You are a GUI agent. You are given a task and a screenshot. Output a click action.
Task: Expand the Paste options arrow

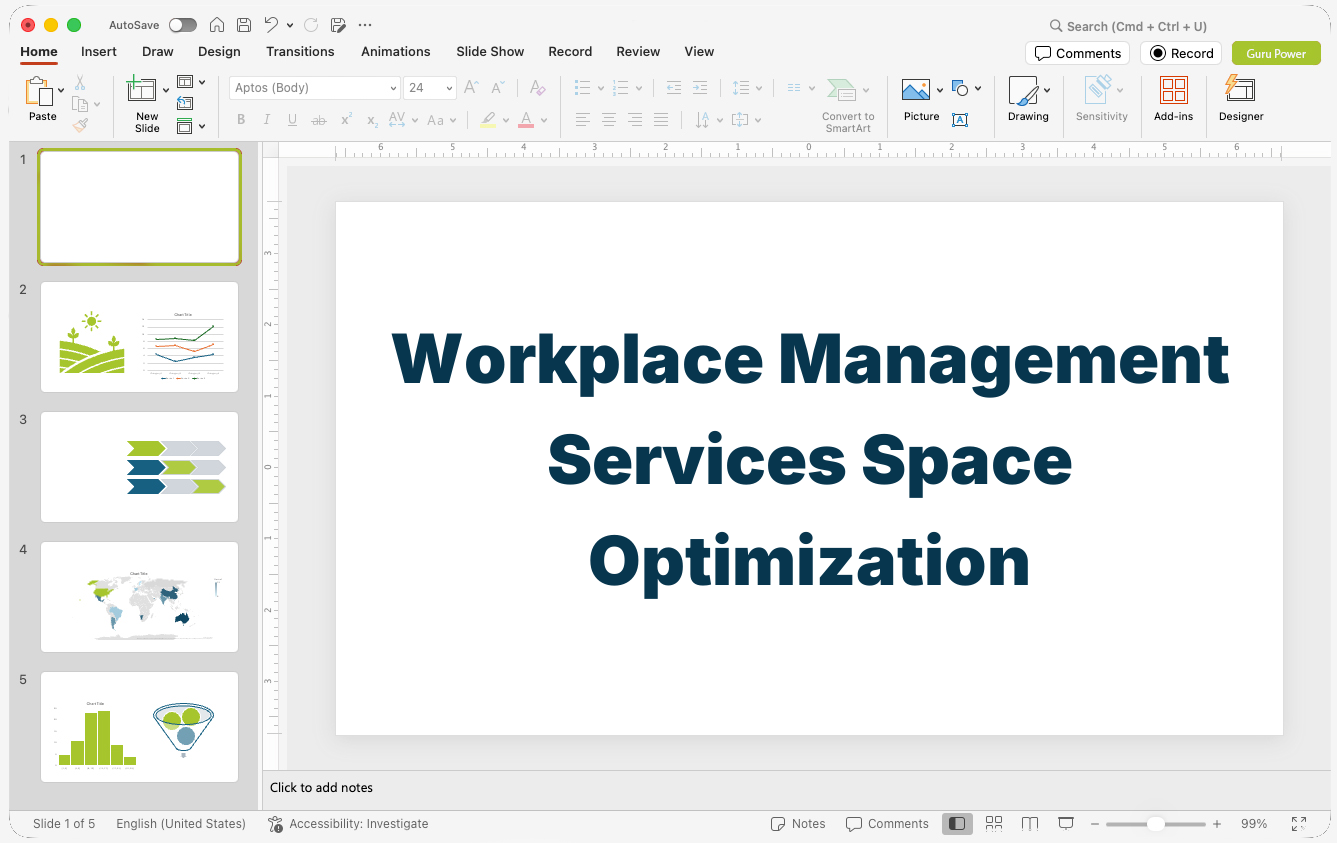[x=61, y=91]
